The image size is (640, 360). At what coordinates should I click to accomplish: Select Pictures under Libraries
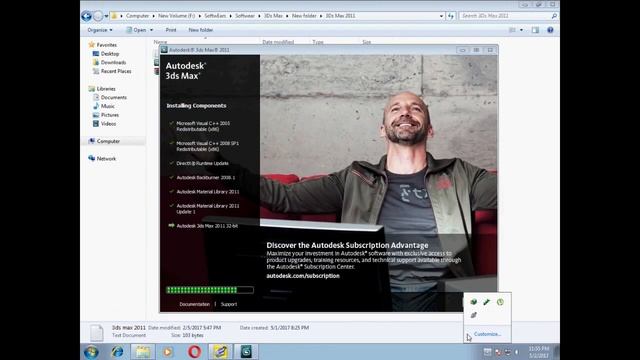click(105, 115)
